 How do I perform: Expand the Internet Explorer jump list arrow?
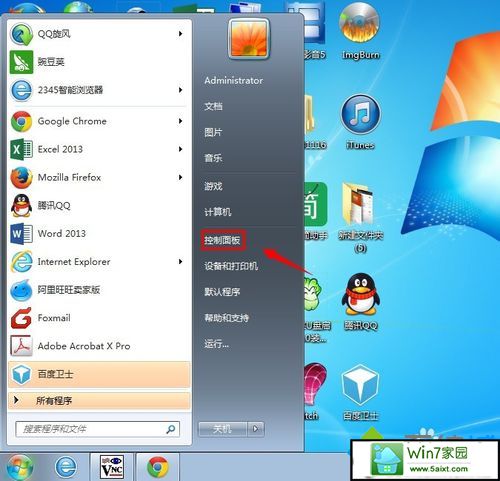point(180,262)
